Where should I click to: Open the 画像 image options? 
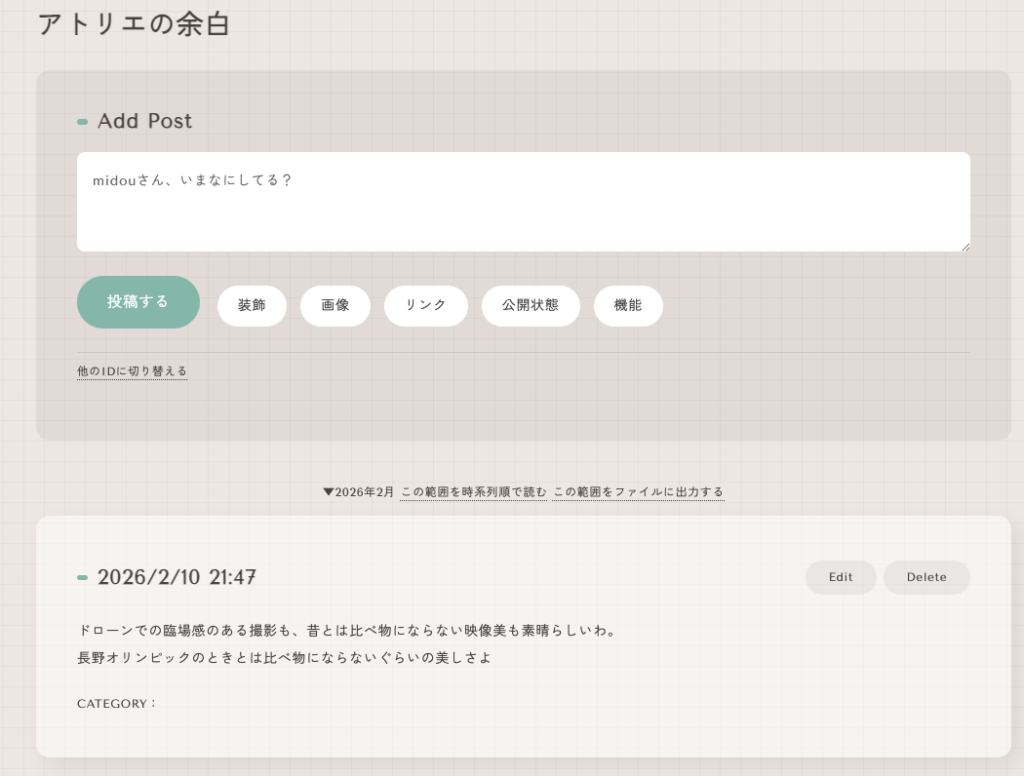click(x=335, y=306)
